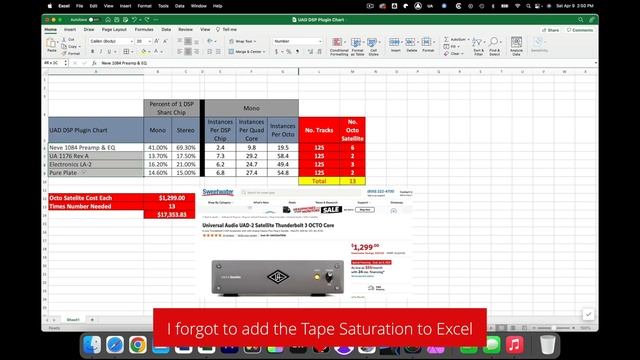Screen dimensions: 640x360
Task: Click the Clear eraser icon
Action: [x=446, y=53]
